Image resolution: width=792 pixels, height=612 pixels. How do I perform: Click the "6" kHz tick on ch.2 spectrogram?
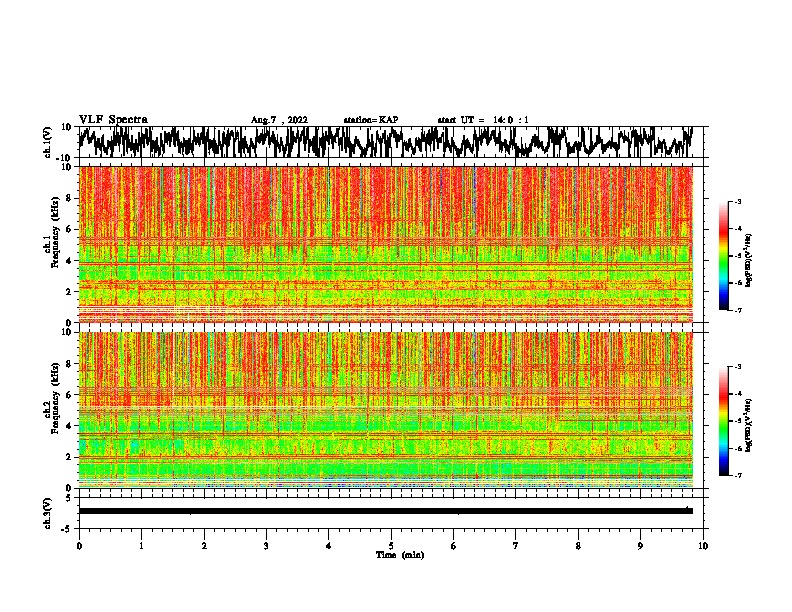coord(70,395)
